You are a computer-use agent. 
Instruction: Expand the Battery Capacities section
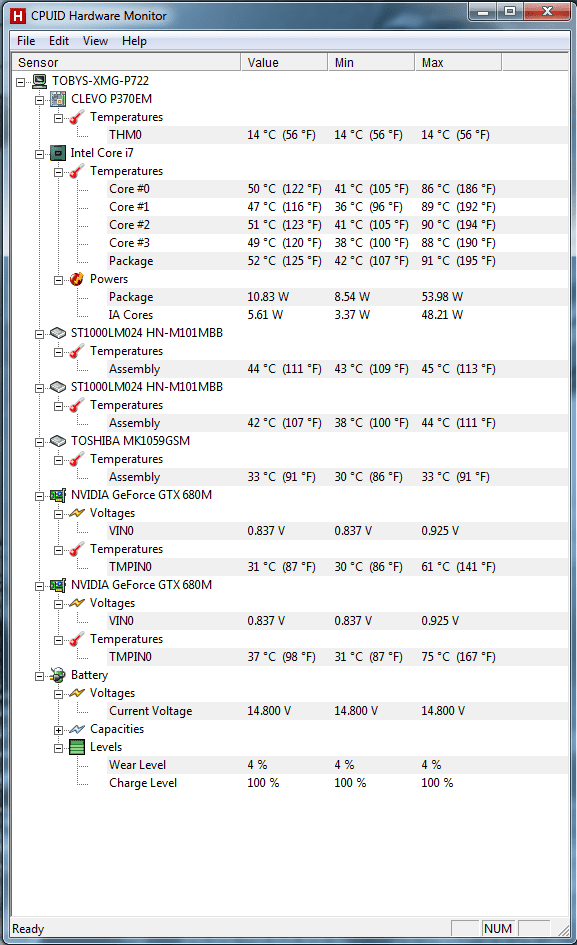click(58, 730)
